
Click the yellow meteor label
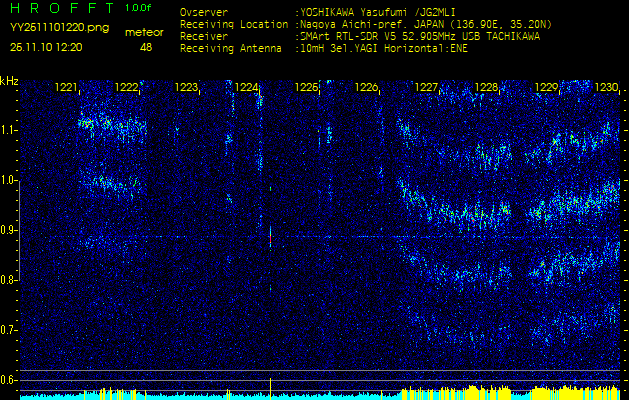[x=146, y=32]
